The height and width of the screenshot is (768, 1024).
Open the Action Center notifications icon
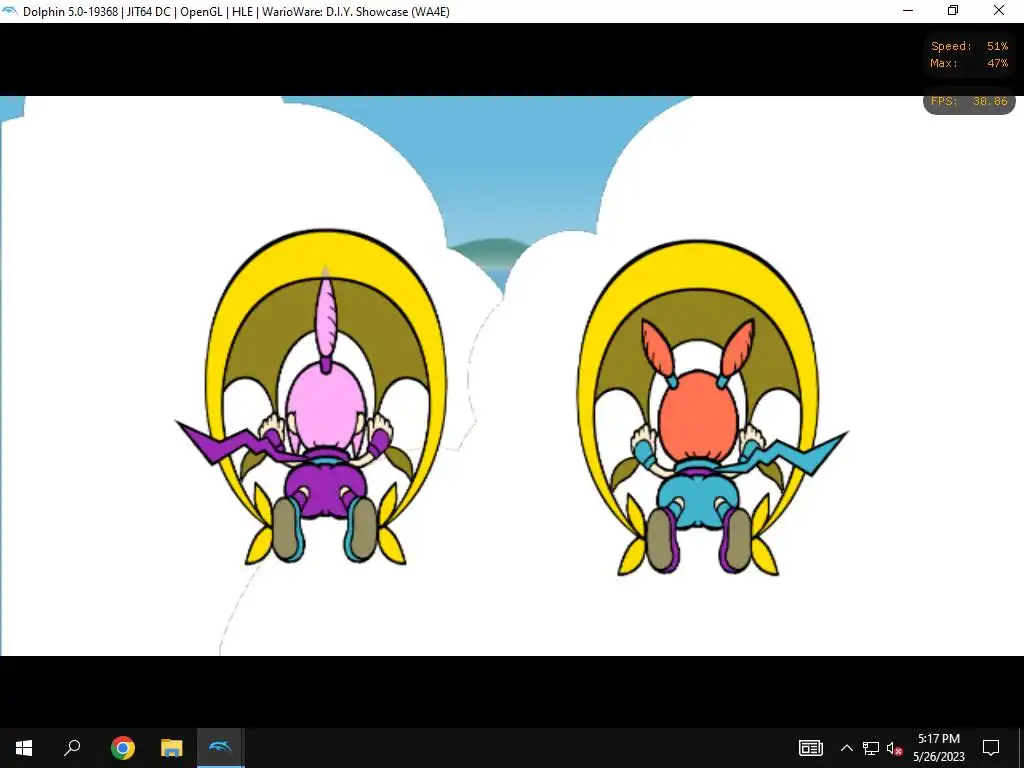click(991, 748)
